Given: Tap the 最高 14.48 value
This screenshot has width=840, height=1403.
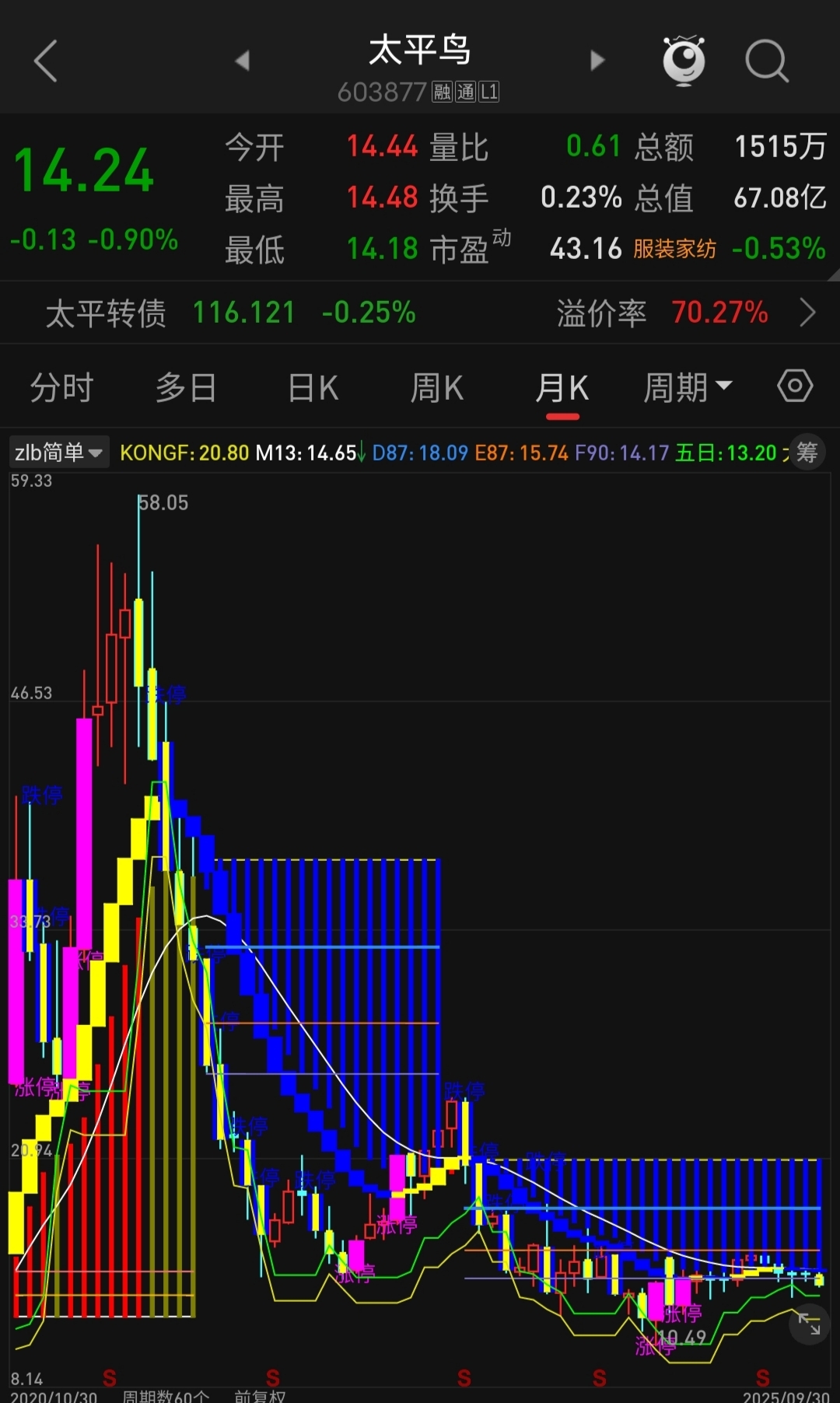Looking at the screenshot, I should click(382, 198).
